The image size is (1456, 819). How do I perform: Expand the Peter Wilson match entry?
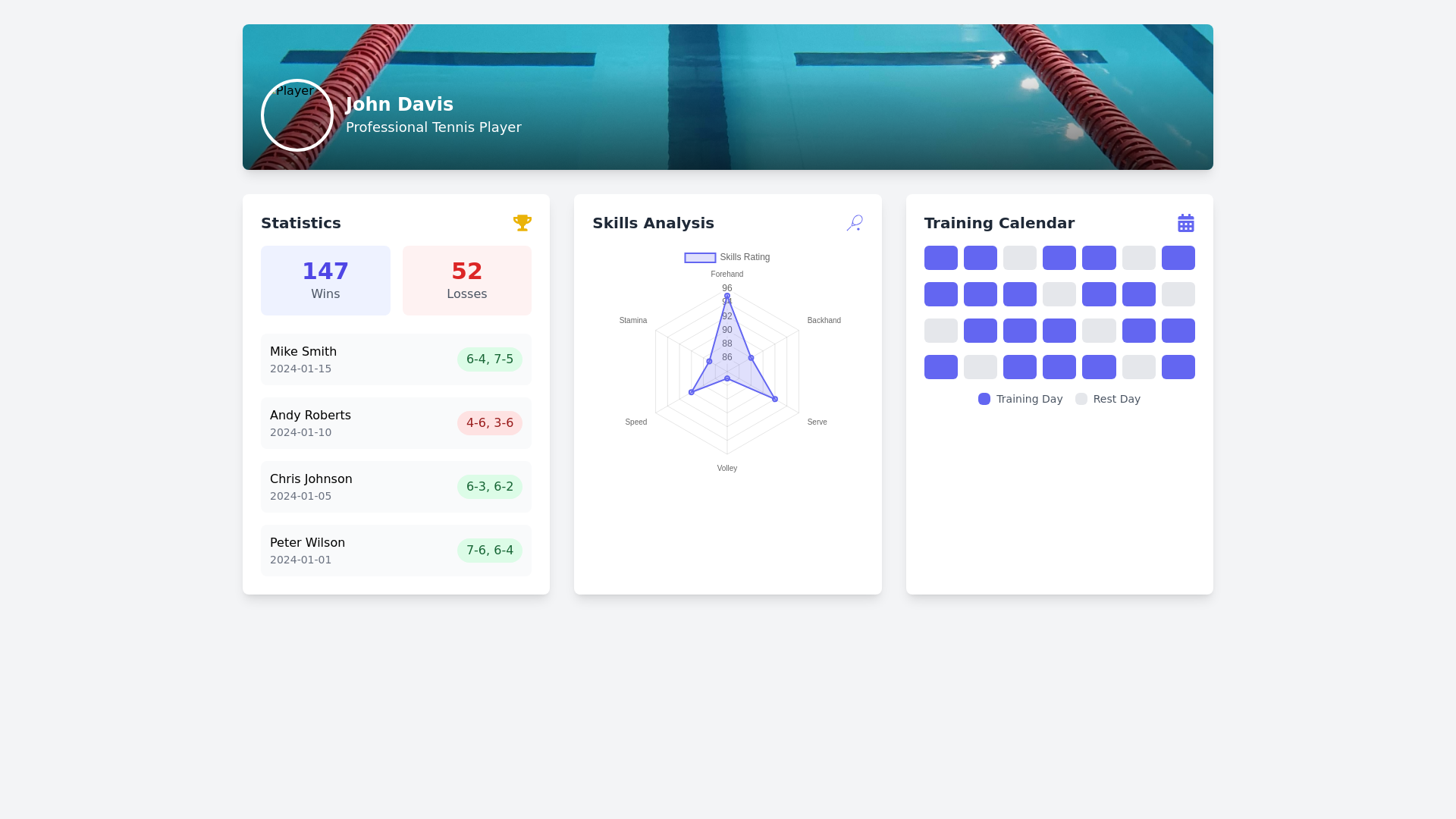[396, 550]
